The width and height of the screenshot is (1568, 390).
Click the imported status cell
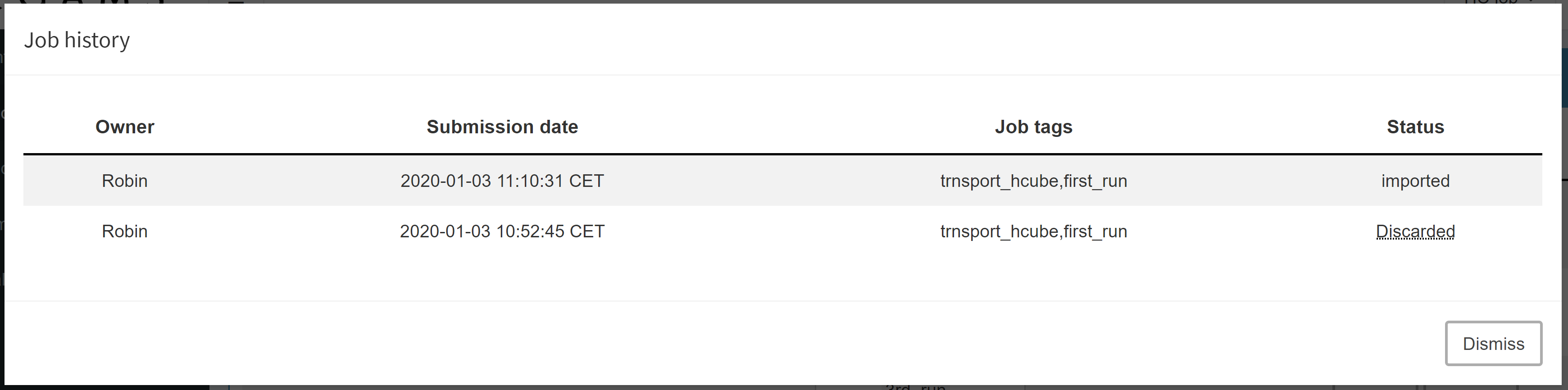click(x=1415, y=181)
